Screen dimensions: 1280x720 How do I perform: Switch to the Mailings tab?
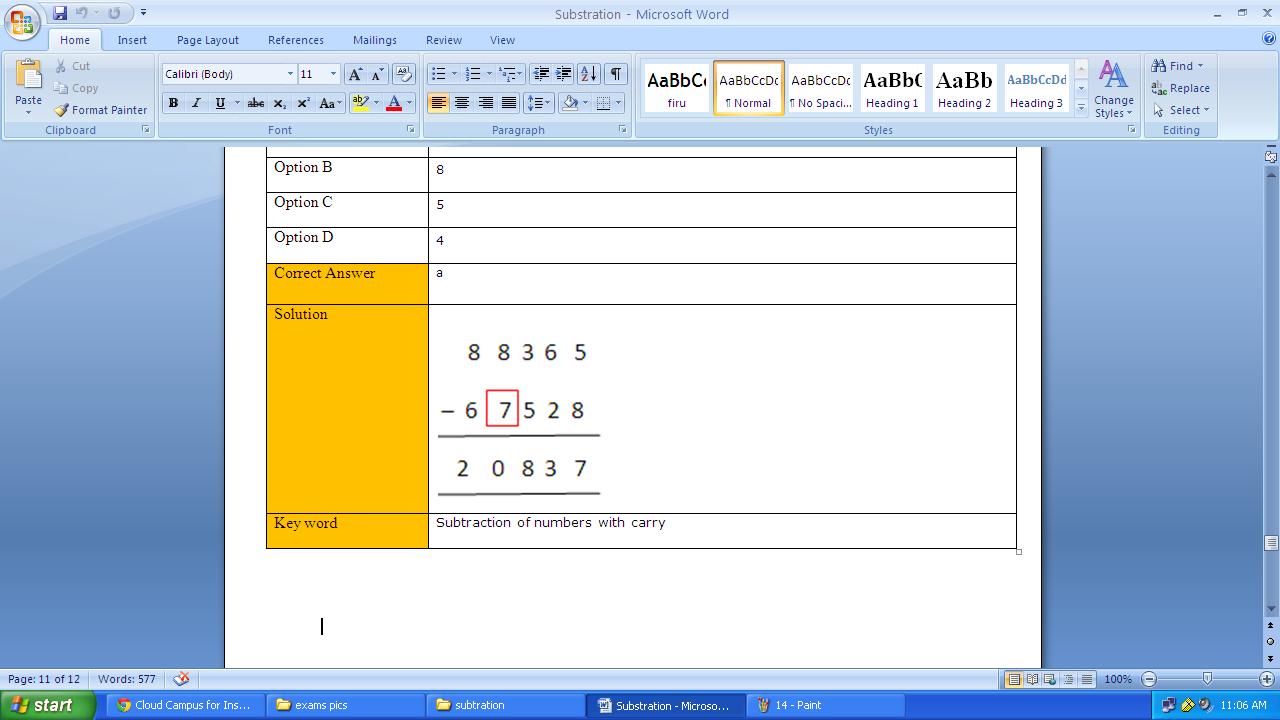coord(375,40)
